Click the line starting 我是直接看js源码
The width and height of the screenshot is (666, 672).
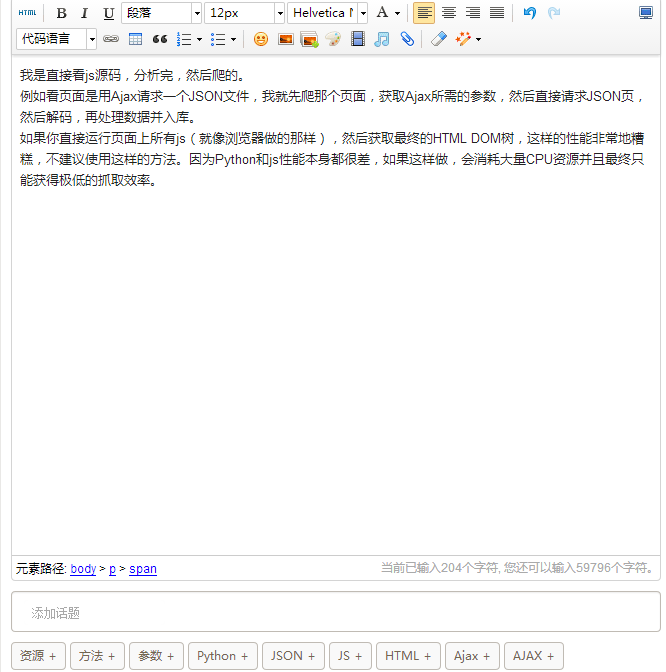point(133,75)
